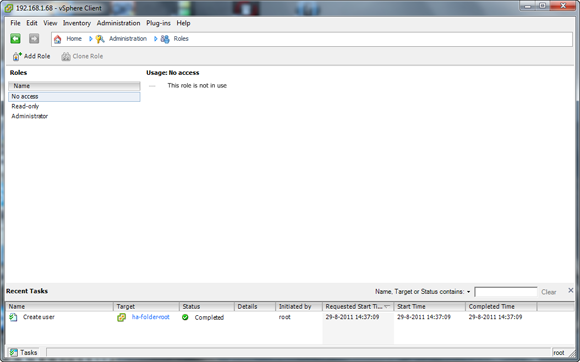Click the green back navigation arrow

(x=15, y=38)
